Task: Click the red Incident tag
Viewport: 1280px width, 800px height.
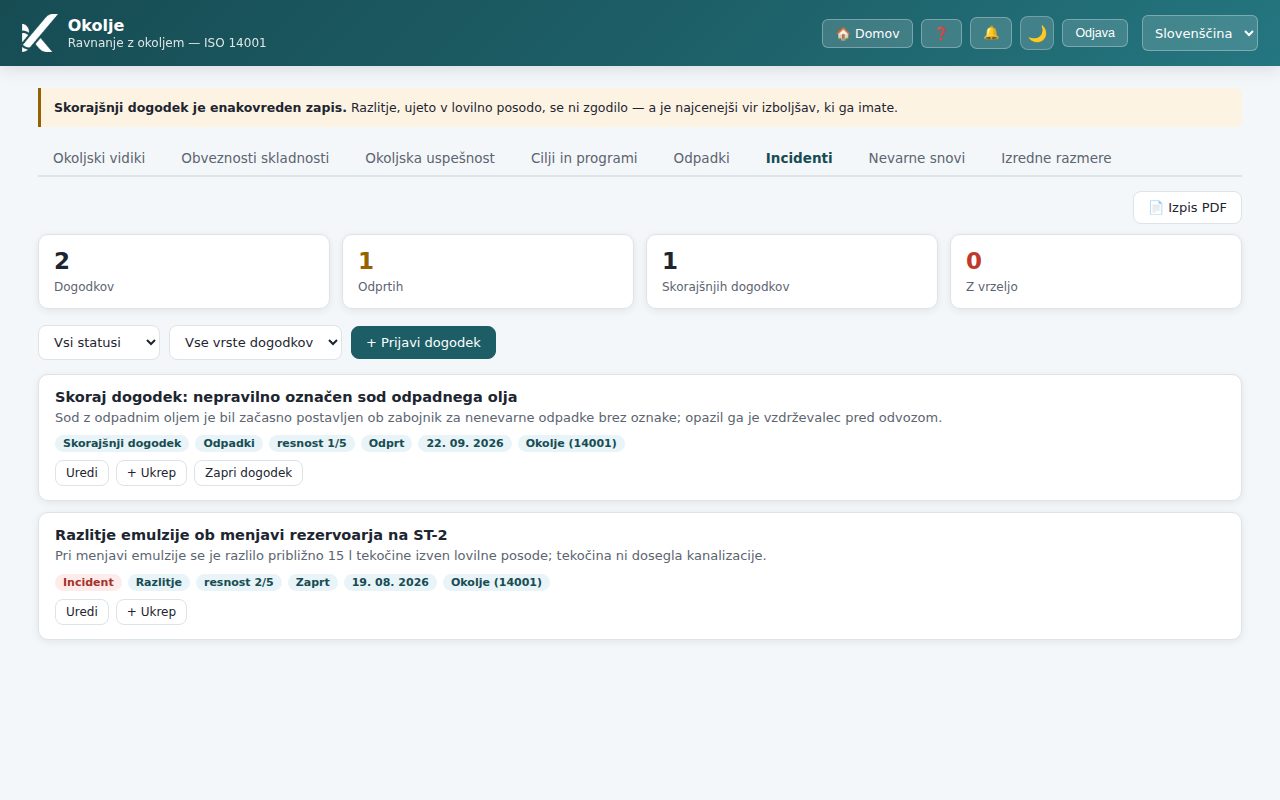Action: click(x=88, y=582)
